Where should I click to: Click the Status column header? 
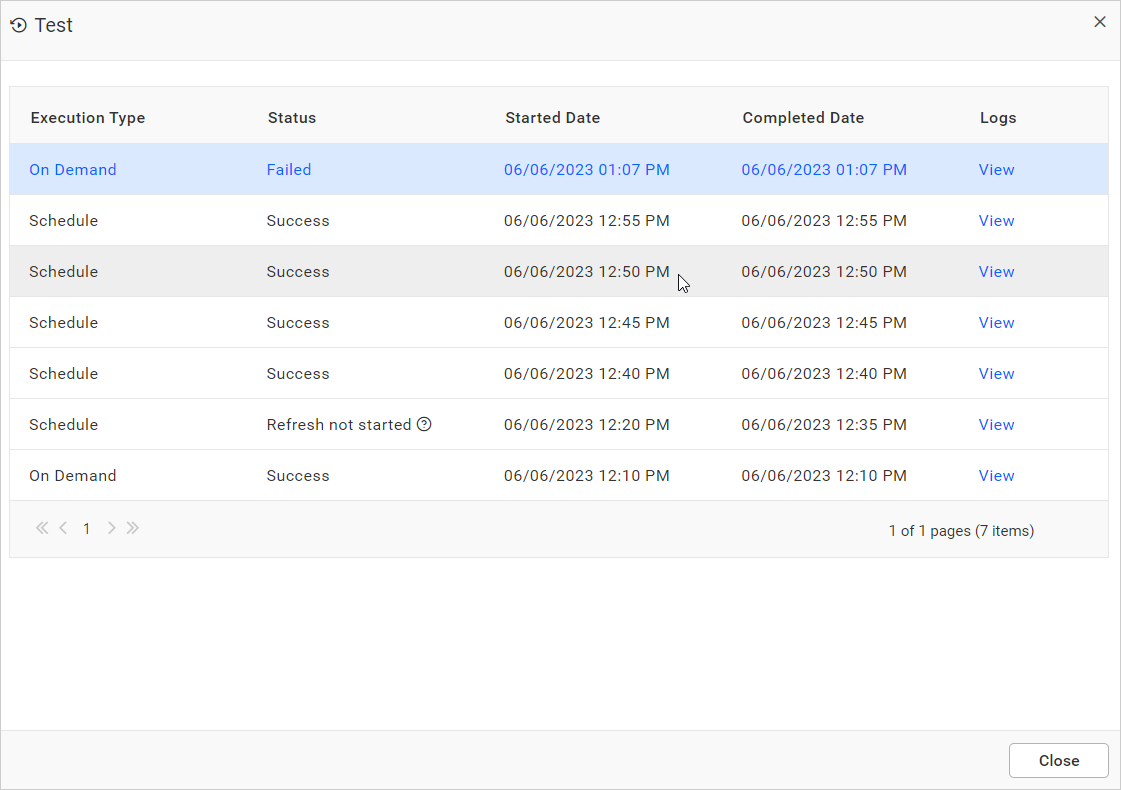coord(292,118)
